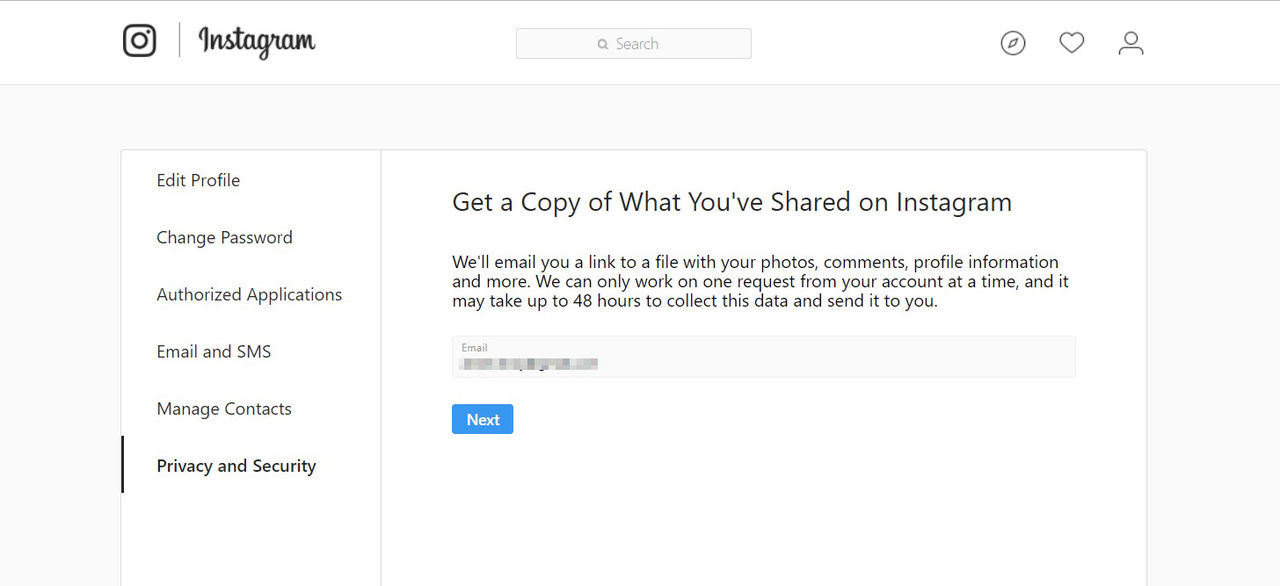Open the profile person icon
Image resolution: width=1280 pixels, height=586 pixels.
1131,43
